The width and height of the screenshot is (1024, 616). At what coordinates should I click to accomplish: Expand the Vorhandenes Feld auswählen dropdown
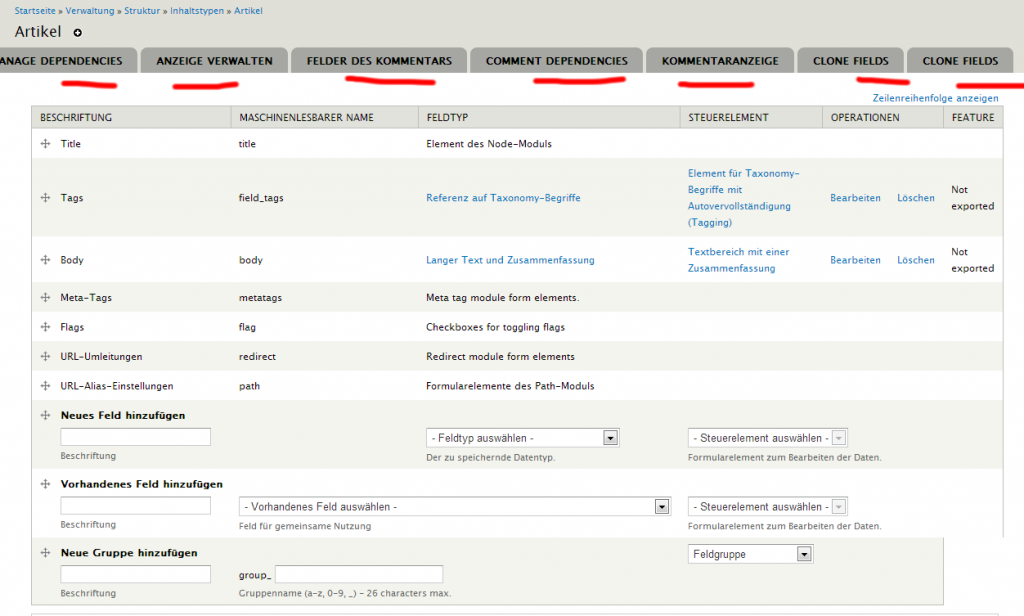click(454, 507)
